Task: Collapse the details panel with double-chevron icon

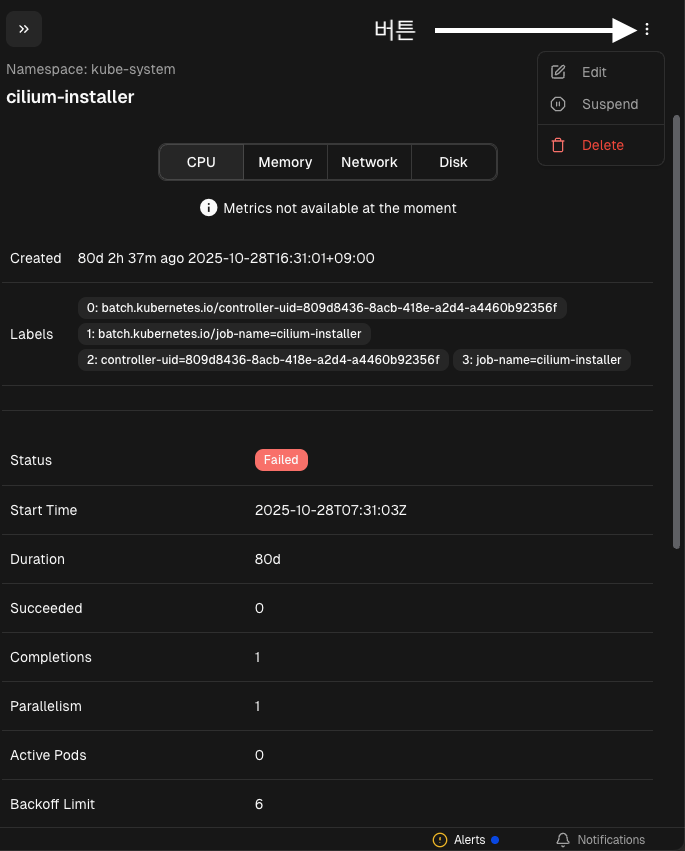Action: 24,30
